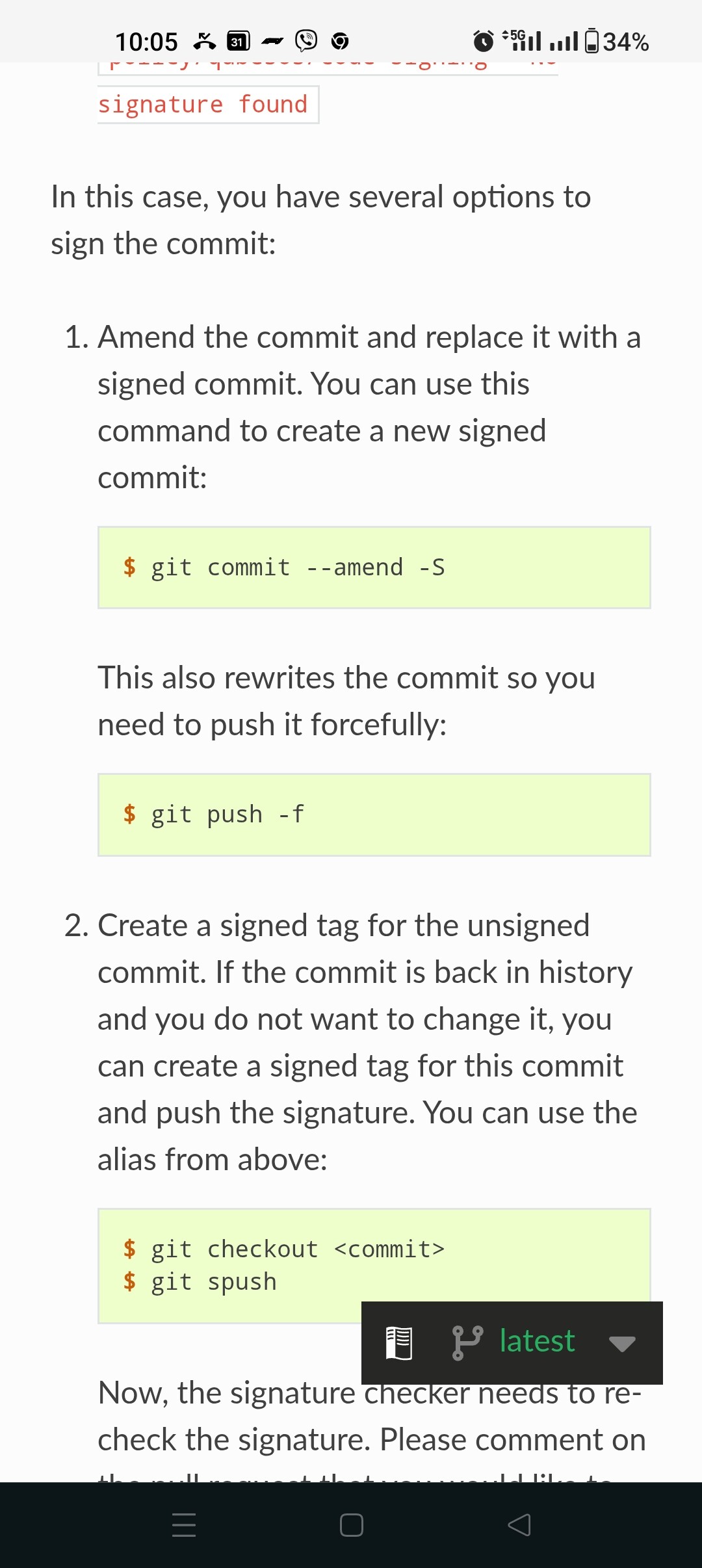Tap the "git commit --amend -S" code block
The width and height of the screenshot is (702, 1568).
(x=374, y=568)
